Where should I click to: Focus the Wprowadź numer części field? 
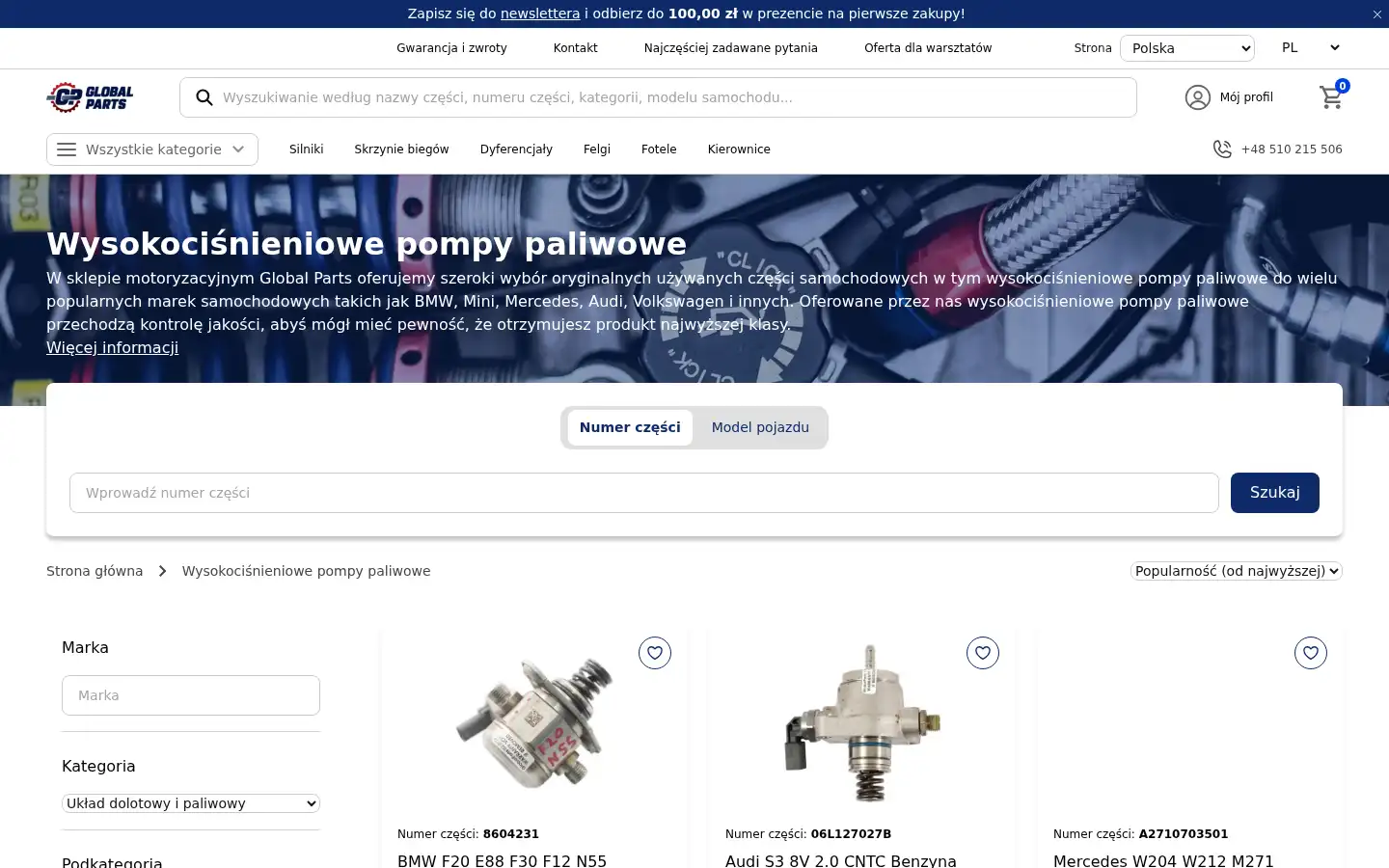[x=644, y=493]
